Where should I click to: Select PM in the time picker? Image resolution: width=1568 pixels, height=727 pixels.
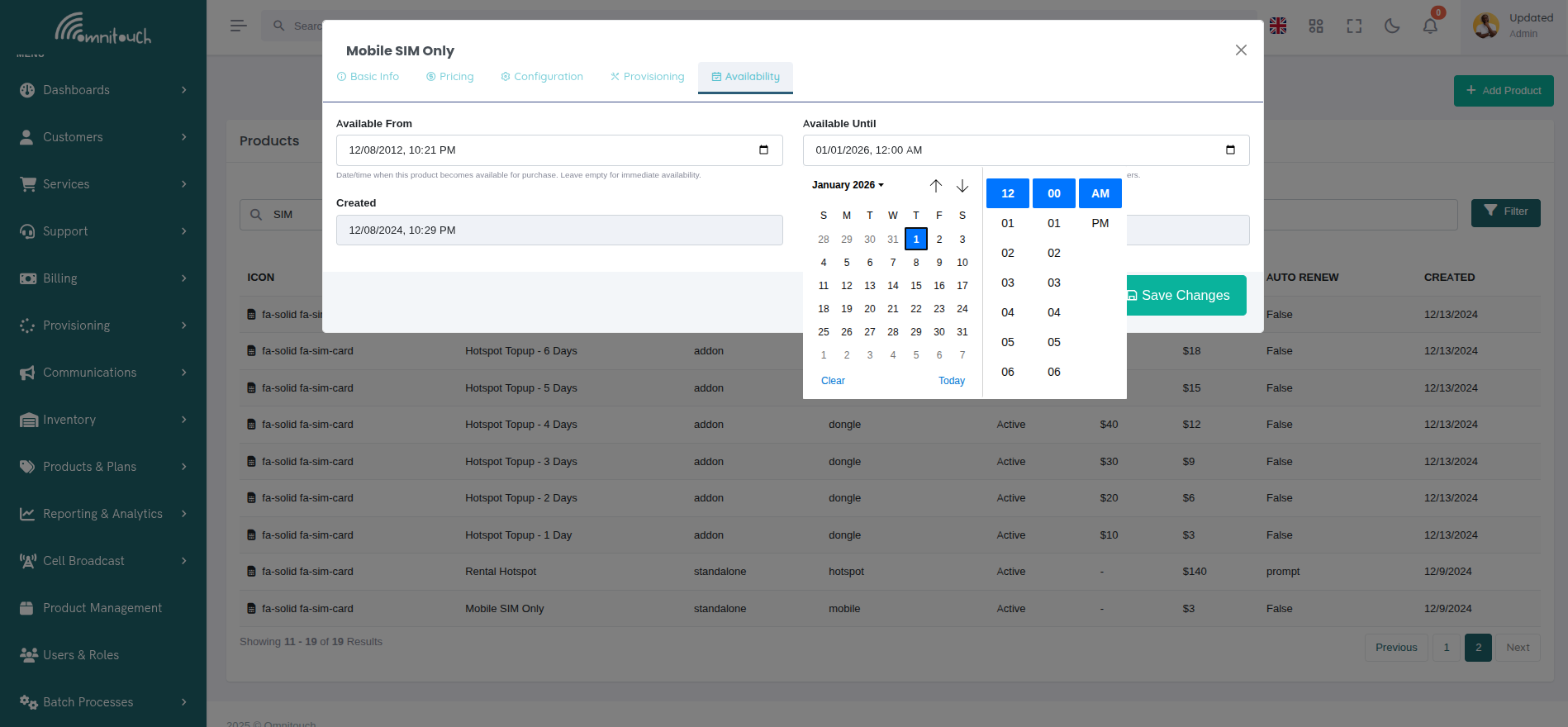click(1100, 223)
